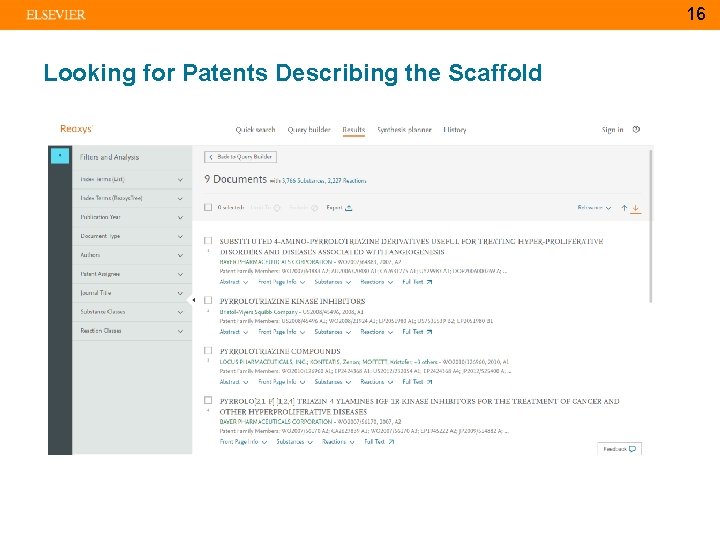Open the Pyrrolotriazine Kinase Inhibitors title
This screenshot has height=540, width=720.
292,301
